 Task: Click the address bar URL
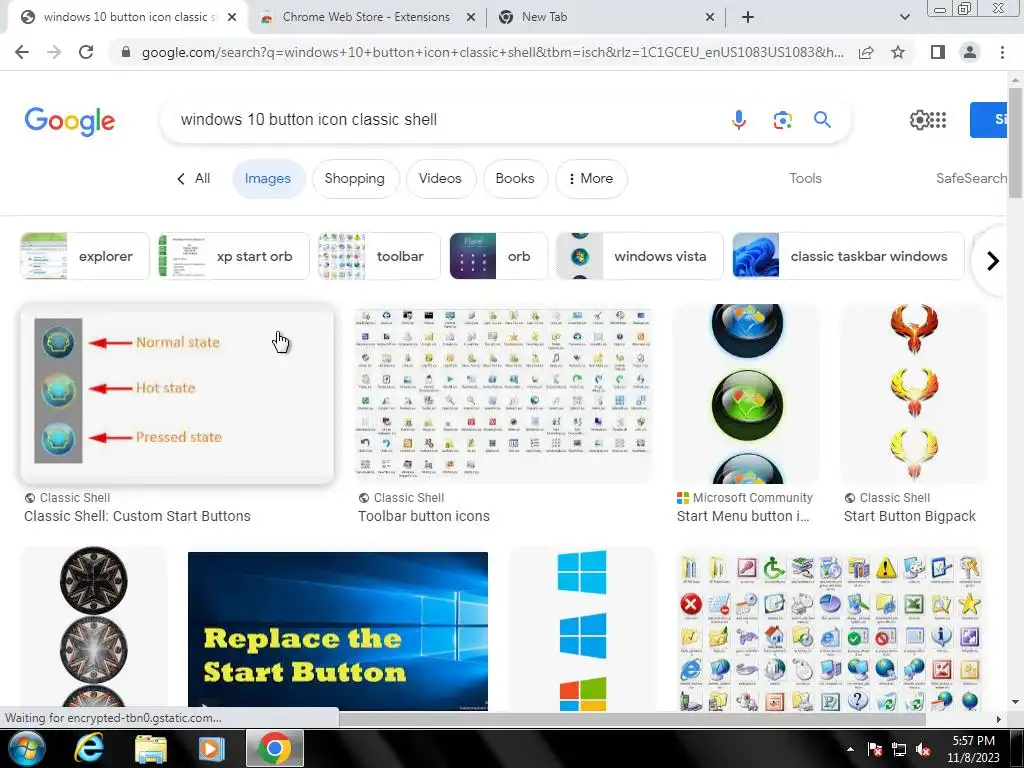[x=492, y=52]
